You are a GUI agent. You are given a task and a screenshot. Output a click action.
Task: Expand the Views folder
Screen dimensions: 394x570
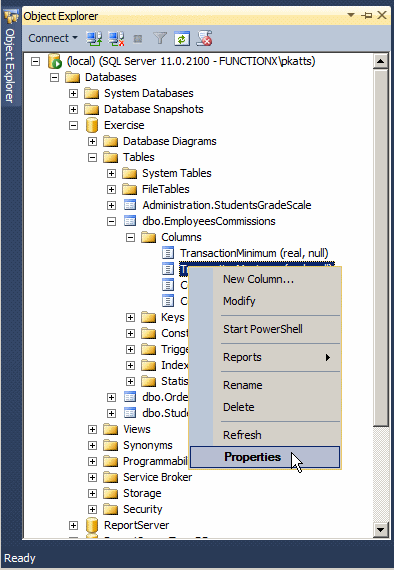pos(92,429)
